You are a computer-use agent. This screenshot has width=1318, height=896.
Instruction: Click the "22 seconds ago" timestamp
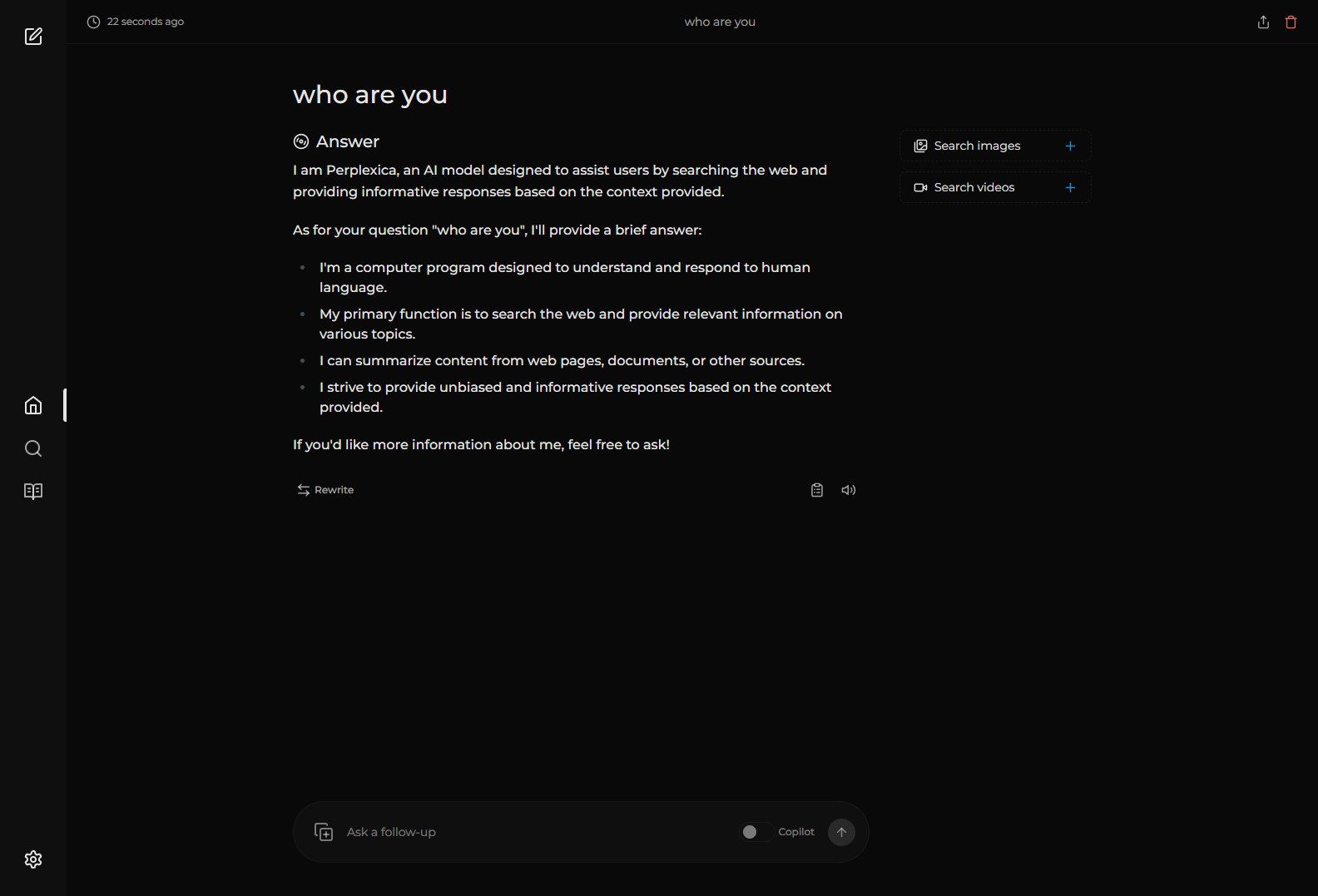[x=146, y=22]
